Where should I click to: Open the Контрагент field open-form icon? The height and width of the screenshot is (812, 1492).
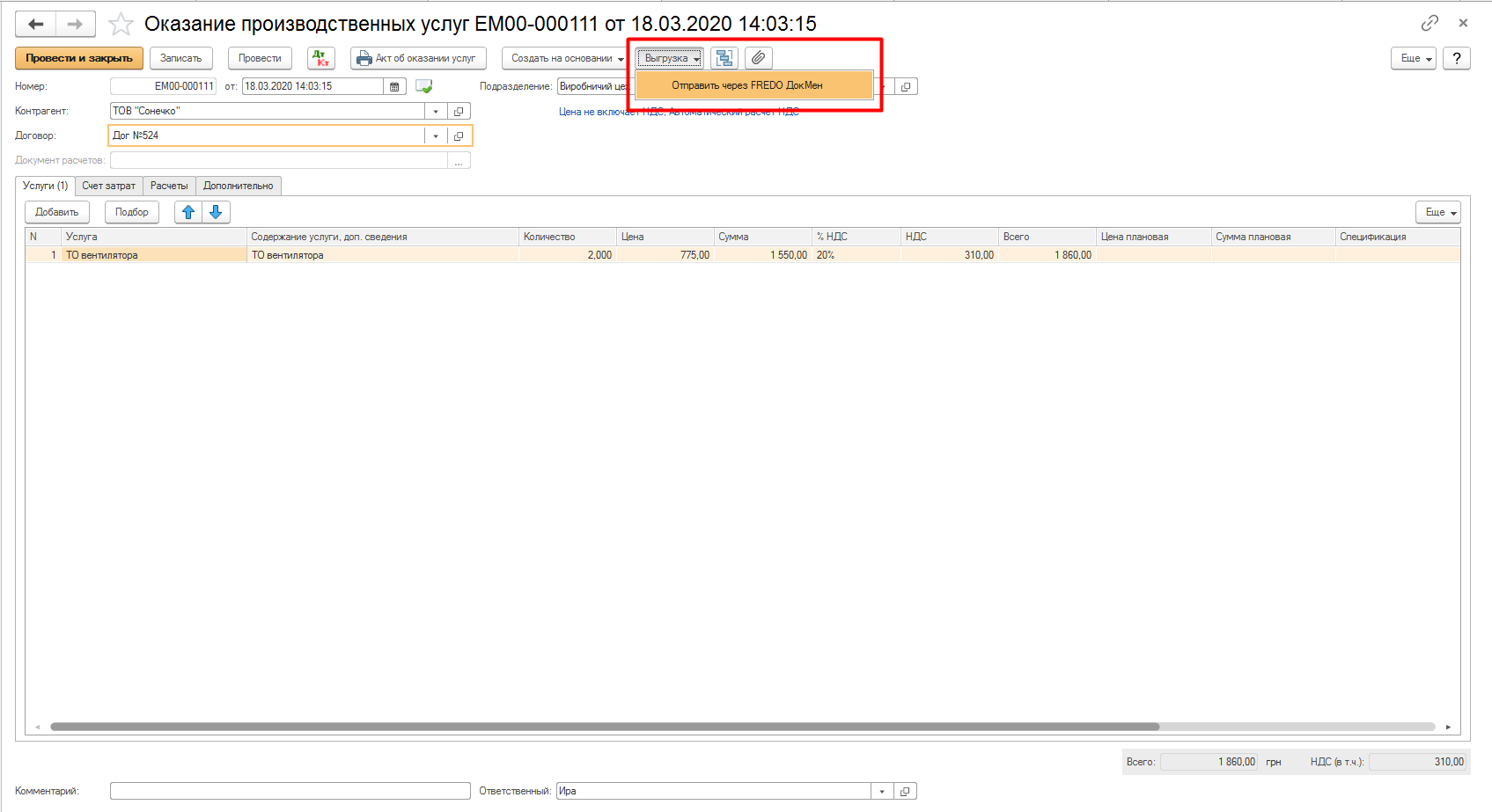[459, 111]
